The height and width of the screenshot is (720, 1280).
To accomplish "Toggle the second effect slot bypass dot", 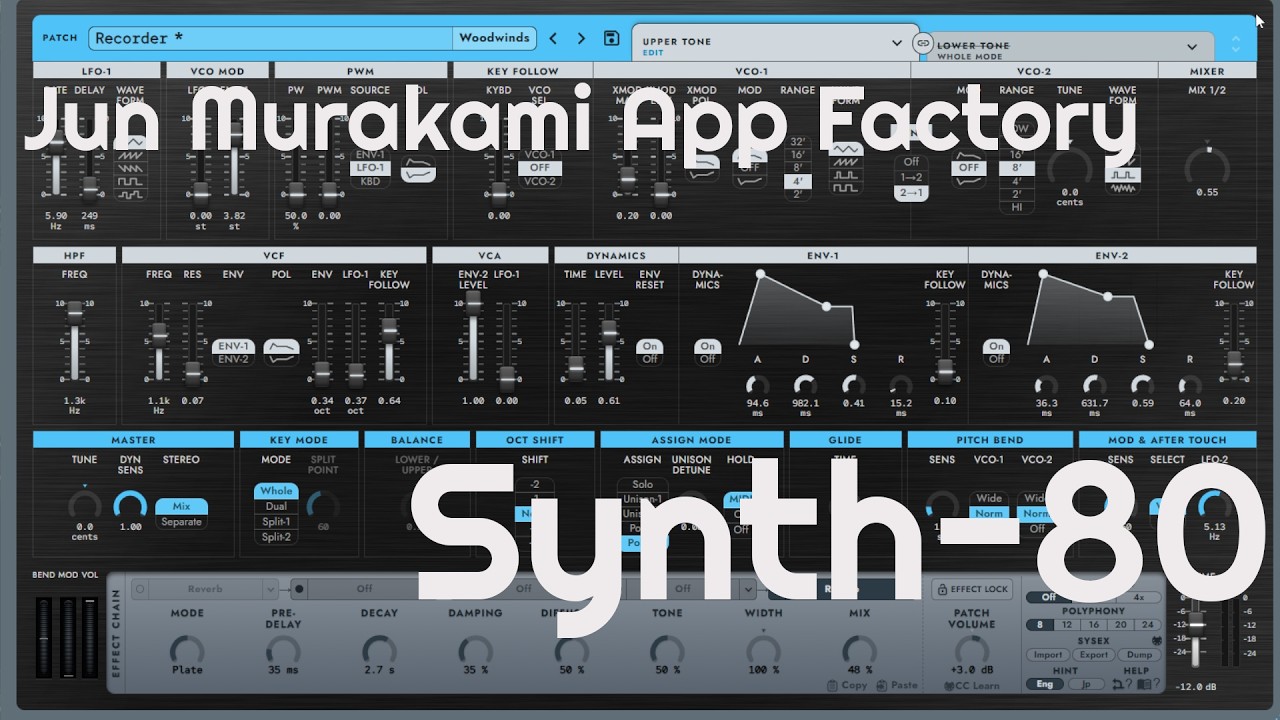I will [x=298, y=589].
